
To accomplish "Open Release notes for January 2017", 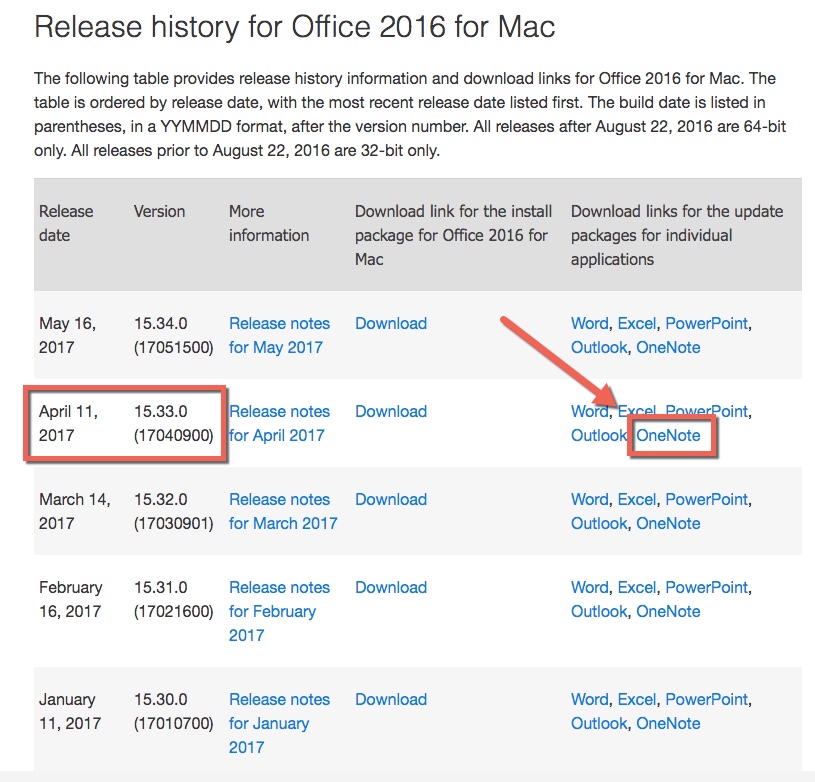I will pos(279,723).
